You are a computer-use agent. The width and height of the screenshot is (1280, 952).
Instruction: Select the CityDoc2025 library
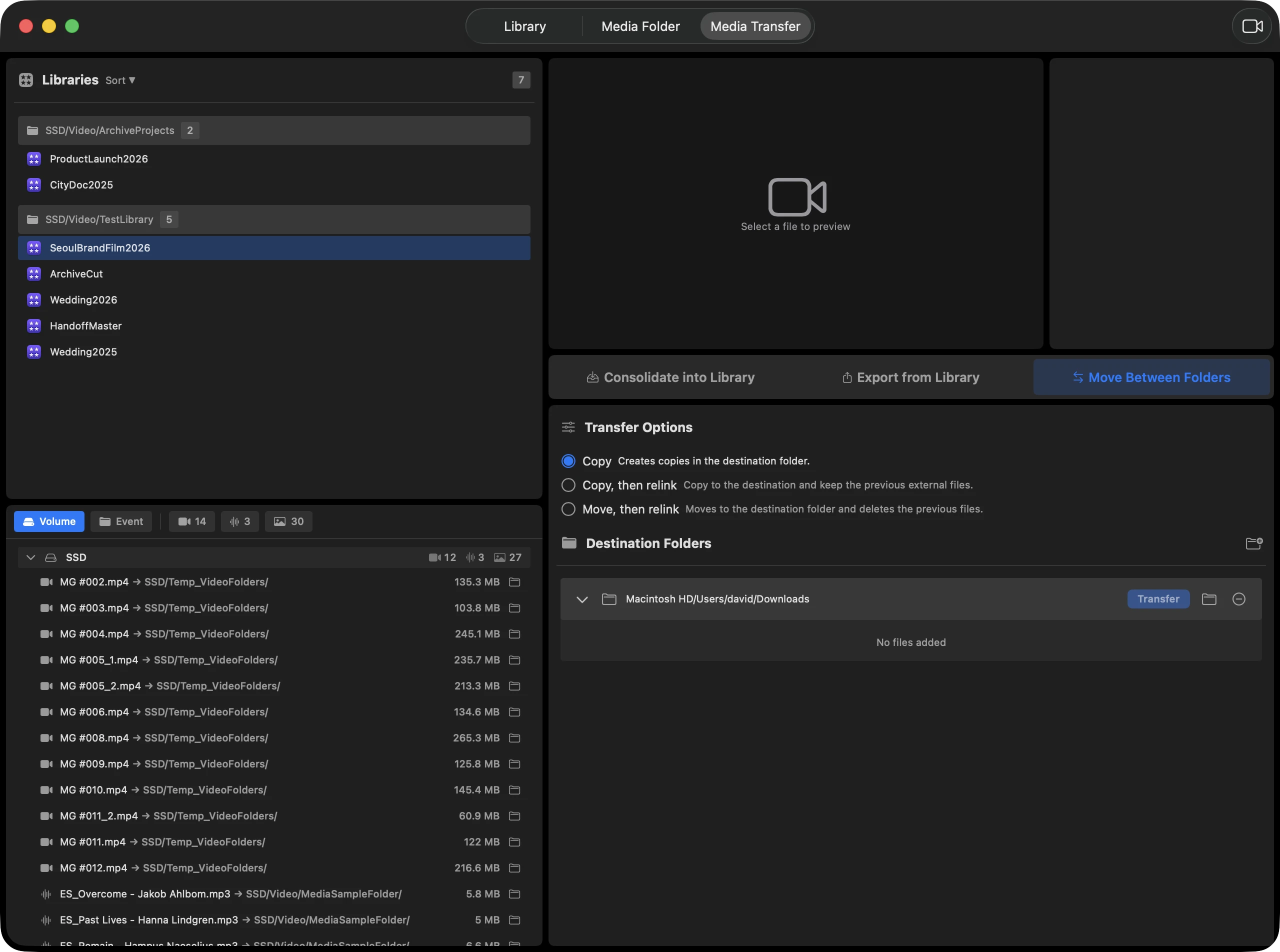tap(274, 185)
